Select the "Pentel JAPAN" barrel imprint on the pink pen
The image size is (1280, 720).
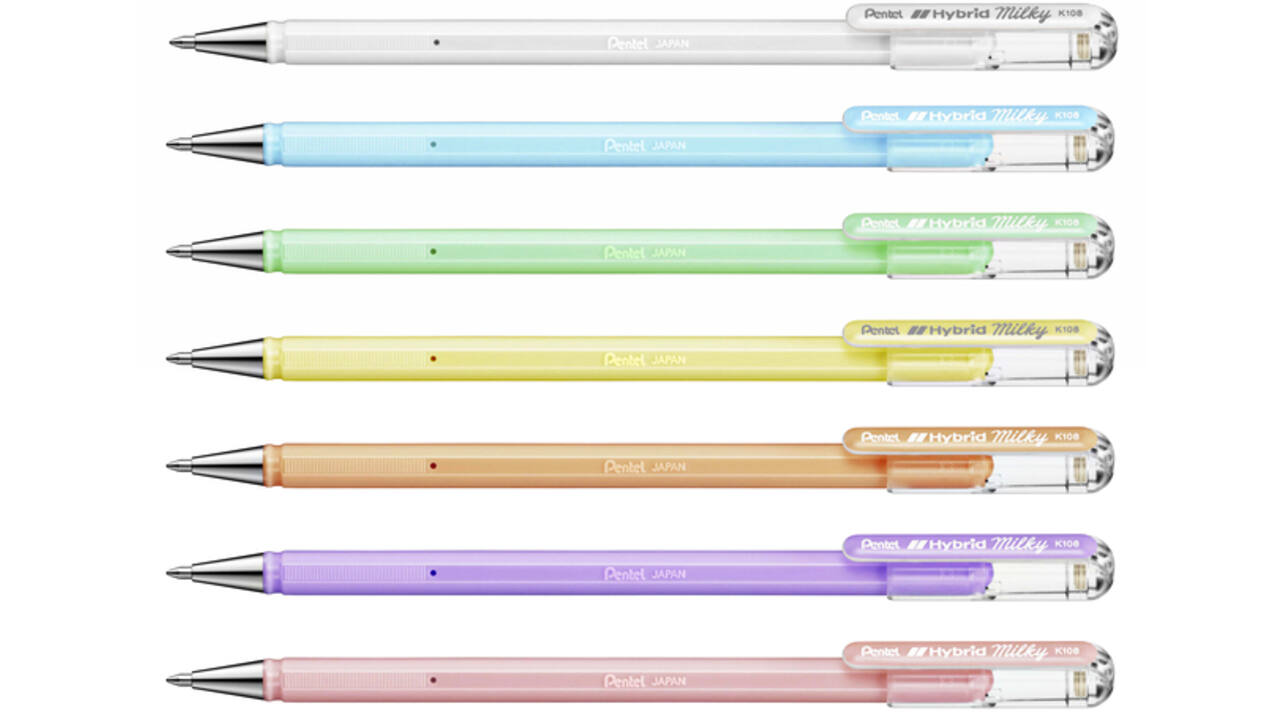[x=645, y=681]
